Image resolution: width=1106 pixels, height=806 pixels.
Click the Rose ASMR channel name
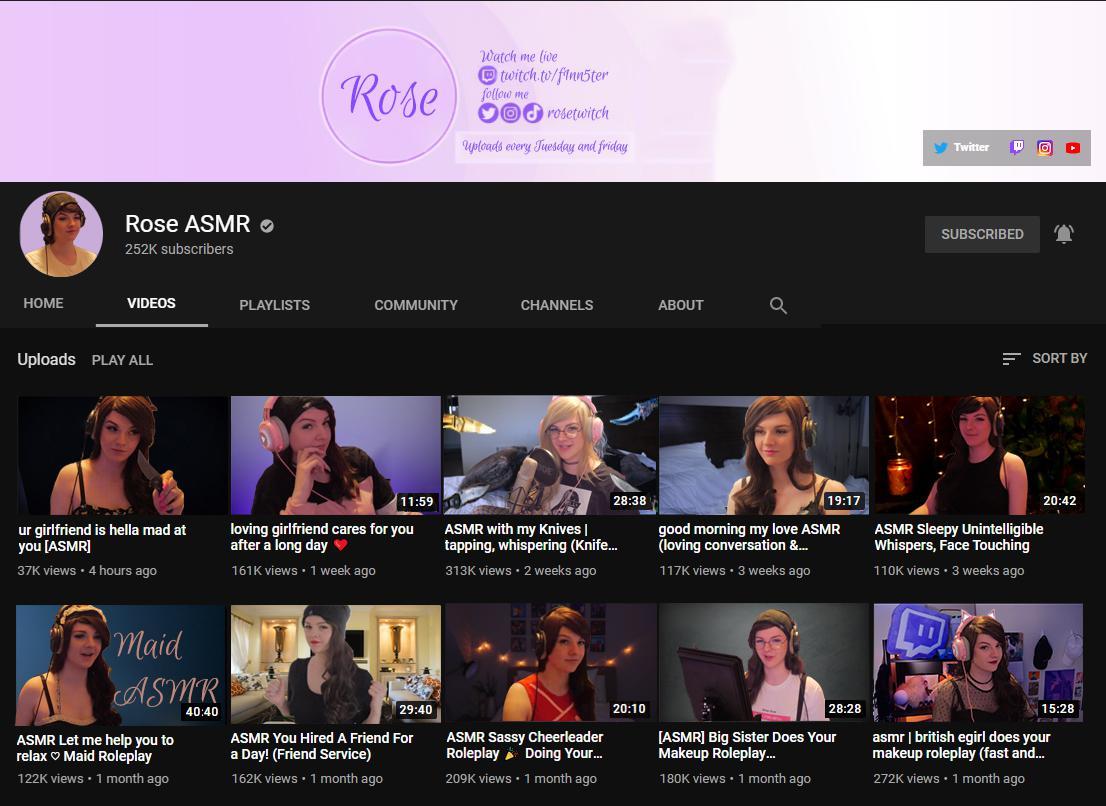[x=187, y=224]
